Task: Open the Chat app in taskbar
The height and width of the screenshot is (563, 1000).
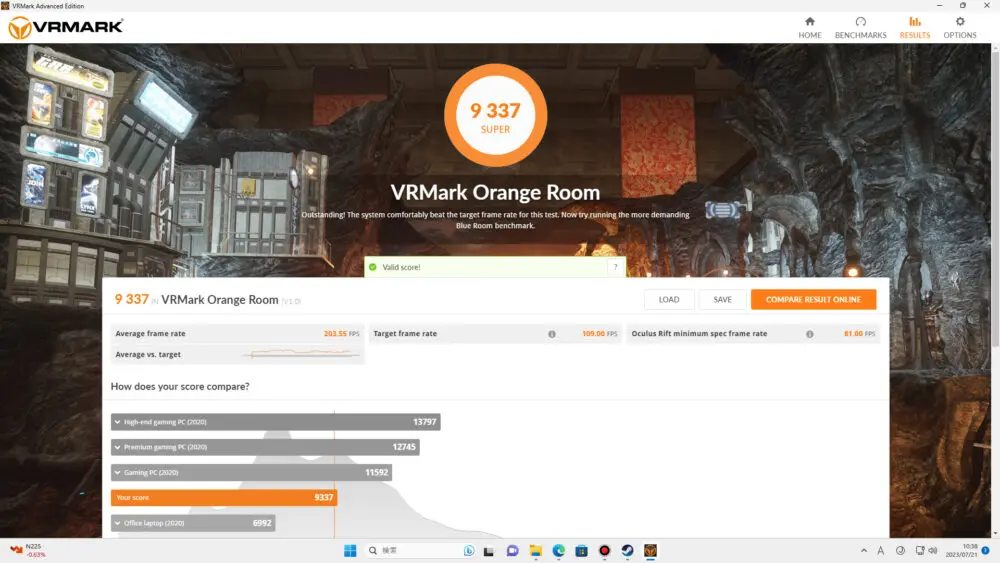Action: tap(512, 551)
